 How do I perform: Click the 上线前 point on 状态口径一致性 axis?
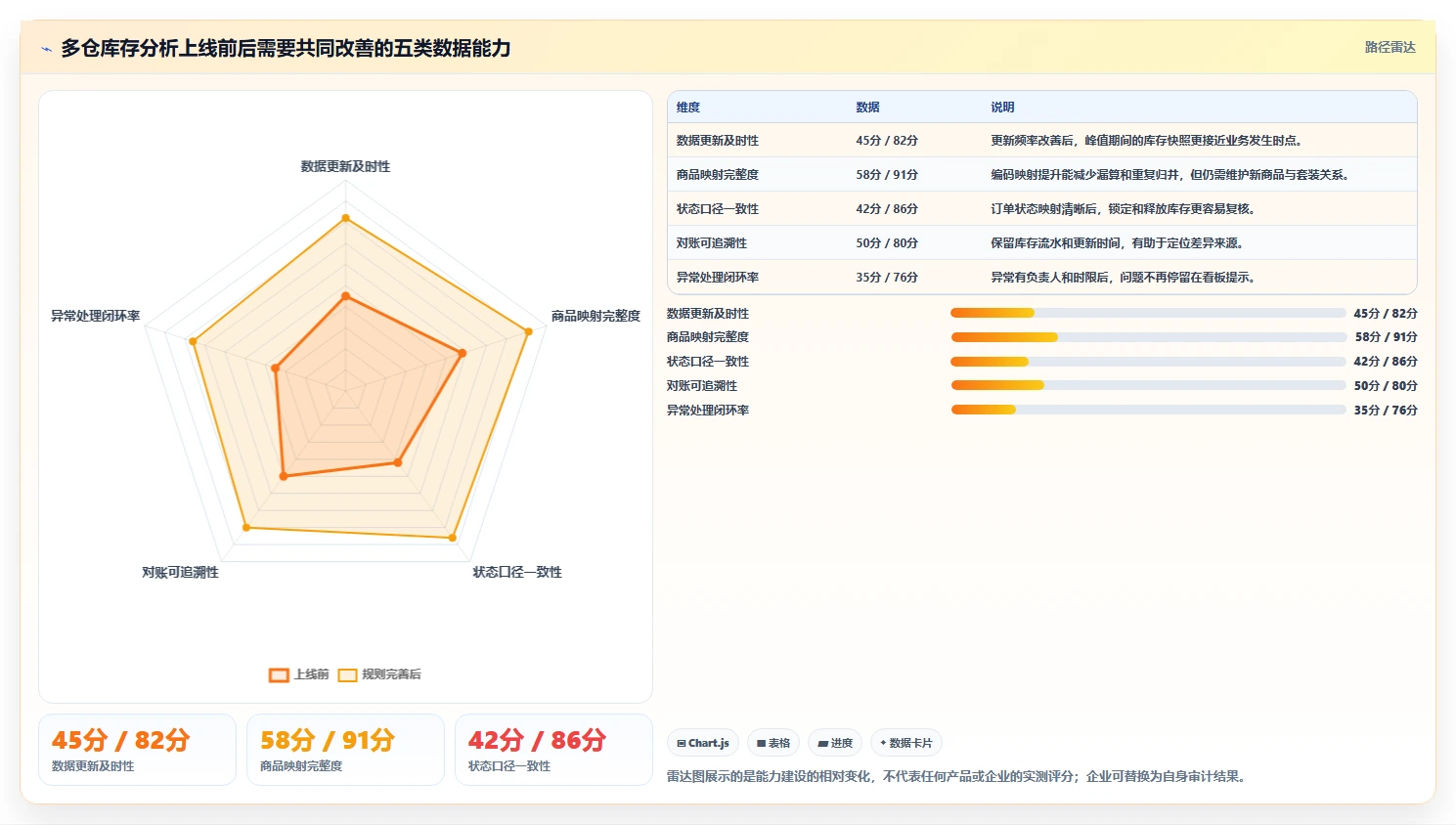pos(398,462)
